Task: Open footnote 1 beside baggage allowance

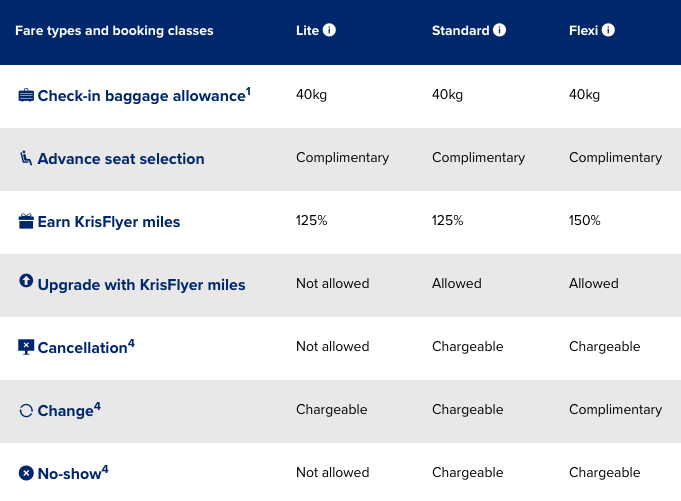Action: tap(248, 91)
